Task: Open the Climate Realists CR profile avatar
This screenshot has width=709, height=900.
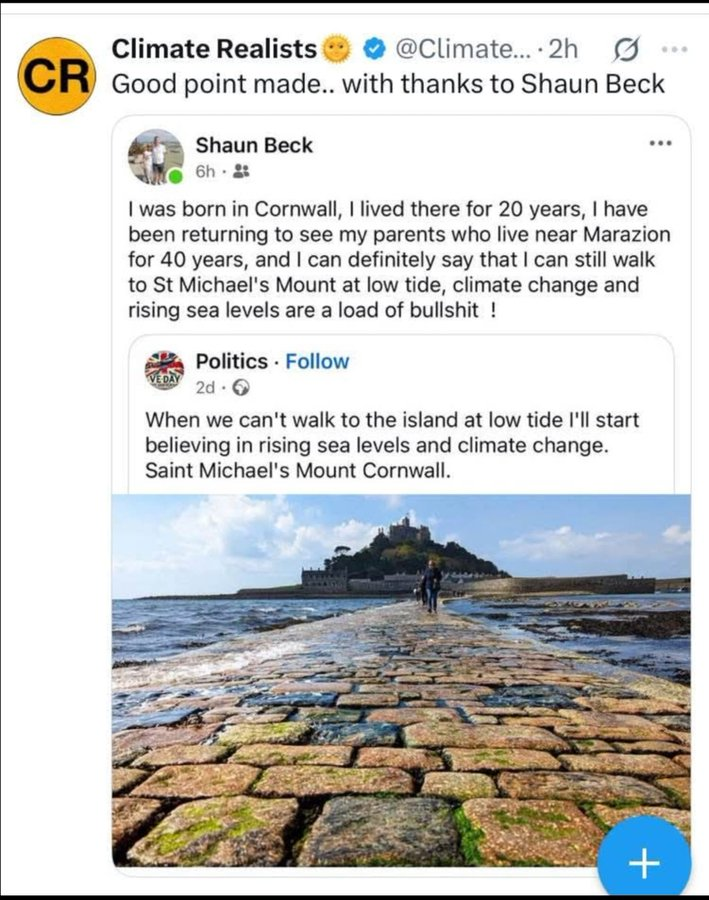Action: click(x=56, y=76)
